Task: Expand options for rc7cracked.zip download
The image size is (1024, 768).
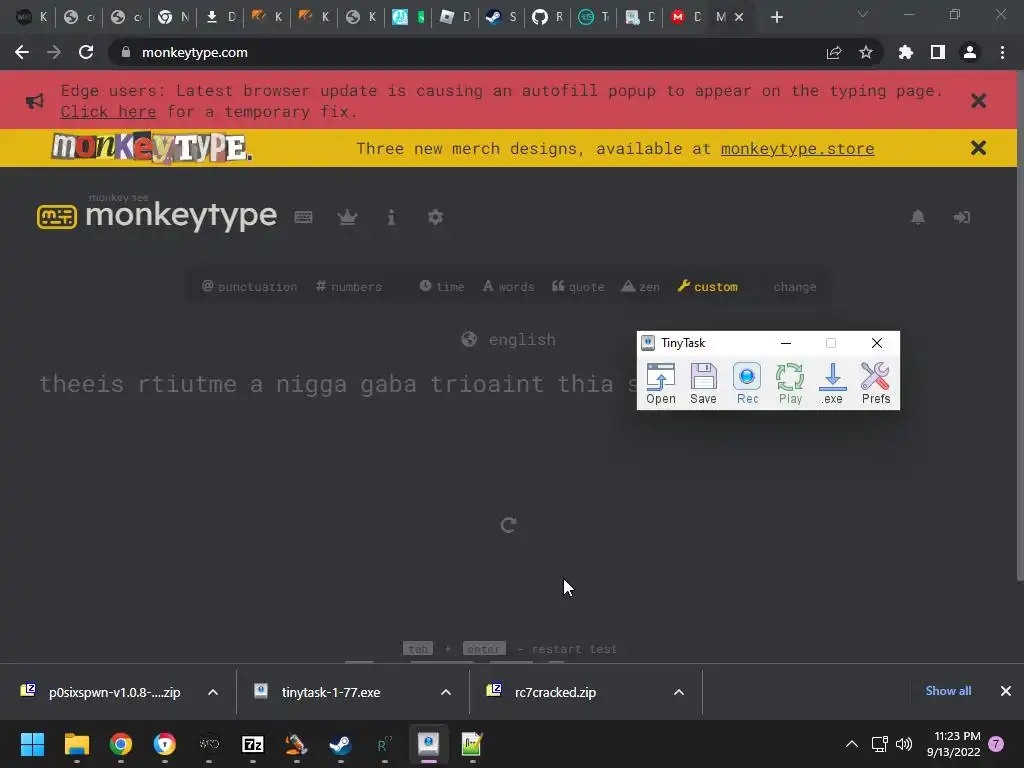Action: coord(679,692)
